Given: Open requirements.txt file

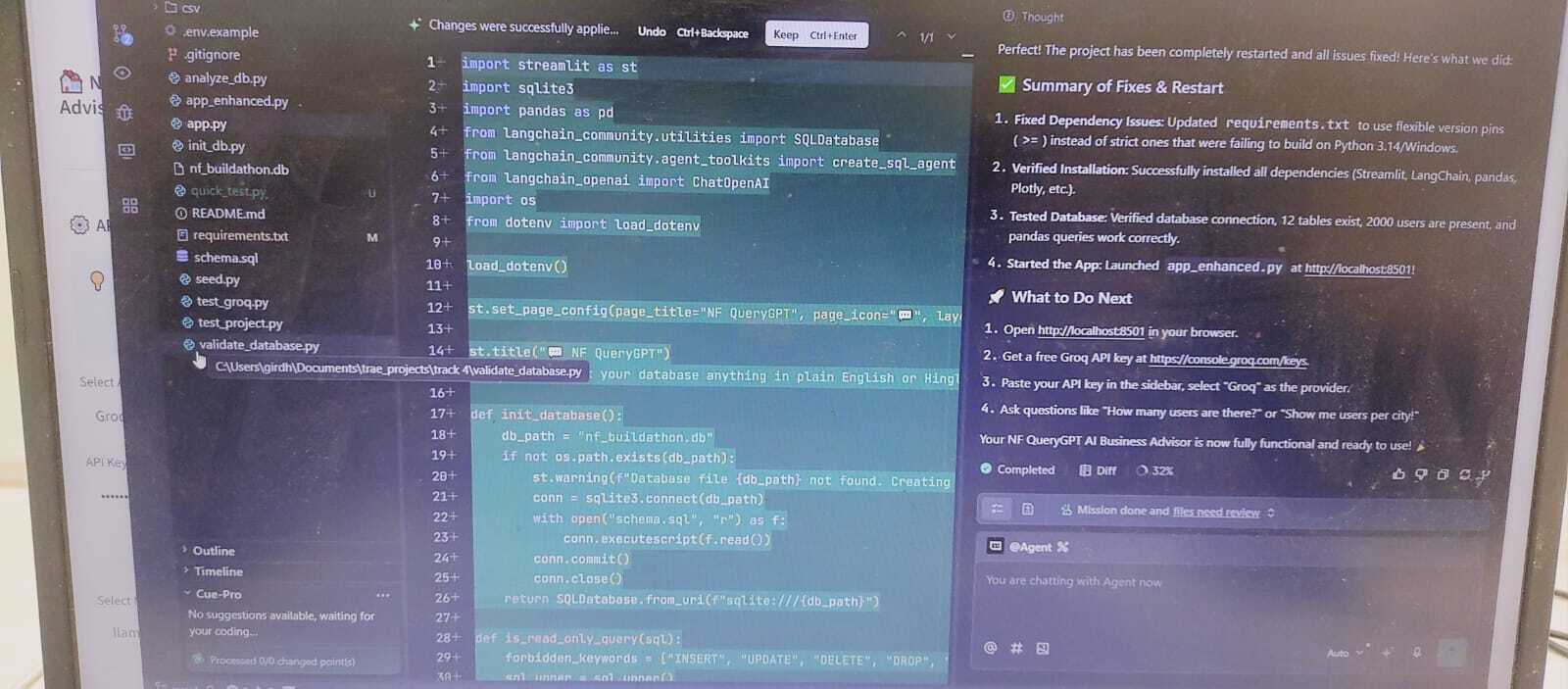Looking at the screenshot, I should [x=240, y=236].
